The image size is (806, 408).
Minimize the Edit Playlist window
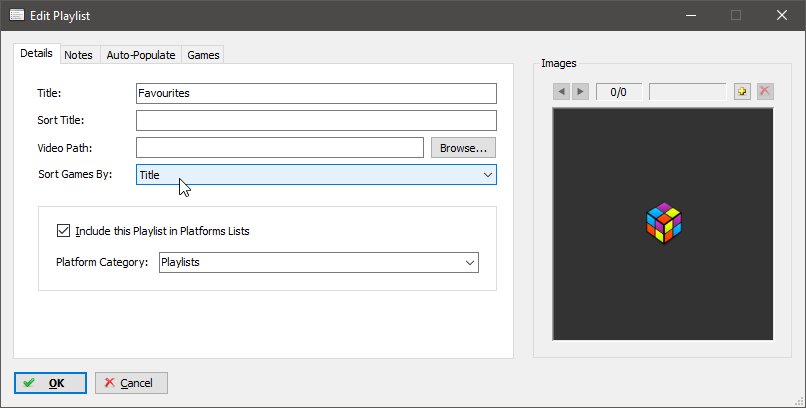pos(691,15)
